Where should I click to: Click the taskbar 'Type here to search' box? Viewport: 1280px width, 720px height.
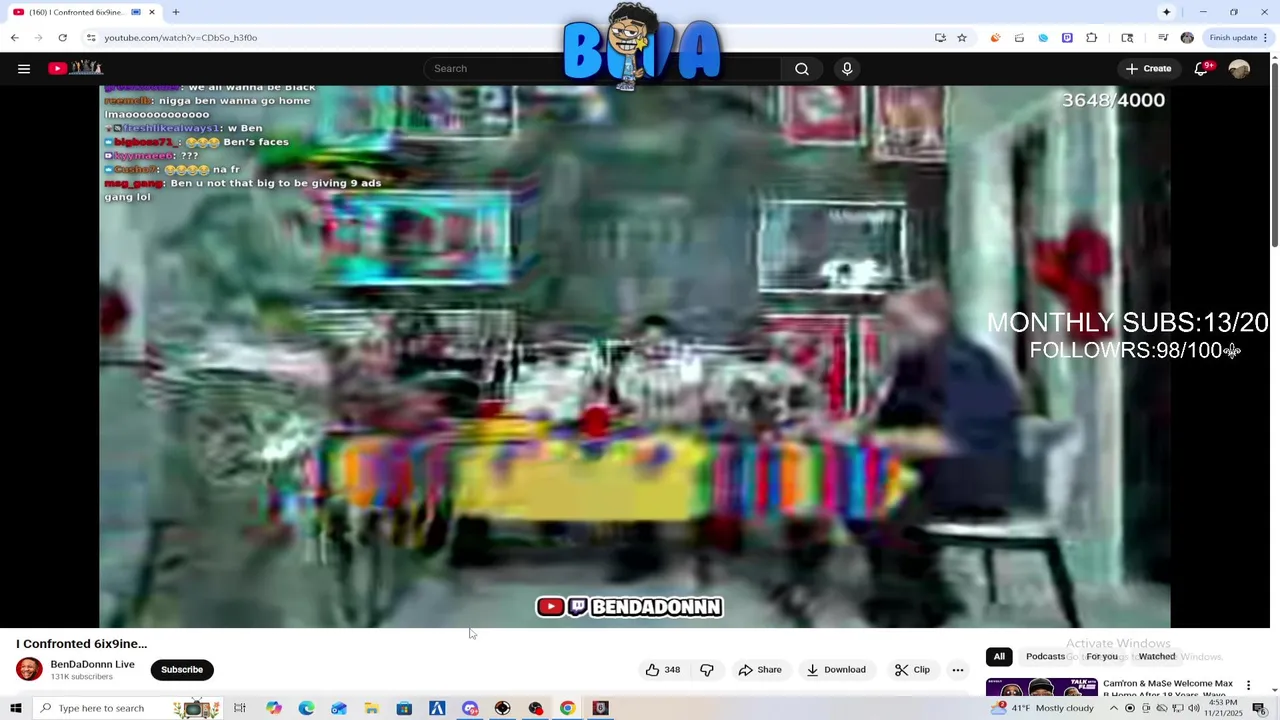tap(126, 708)
